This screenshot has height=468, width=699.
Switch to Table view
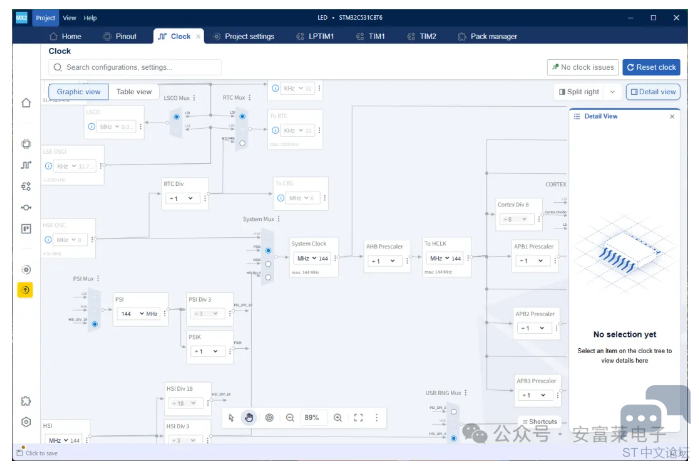pyautogui.click(x=134, y=92)
